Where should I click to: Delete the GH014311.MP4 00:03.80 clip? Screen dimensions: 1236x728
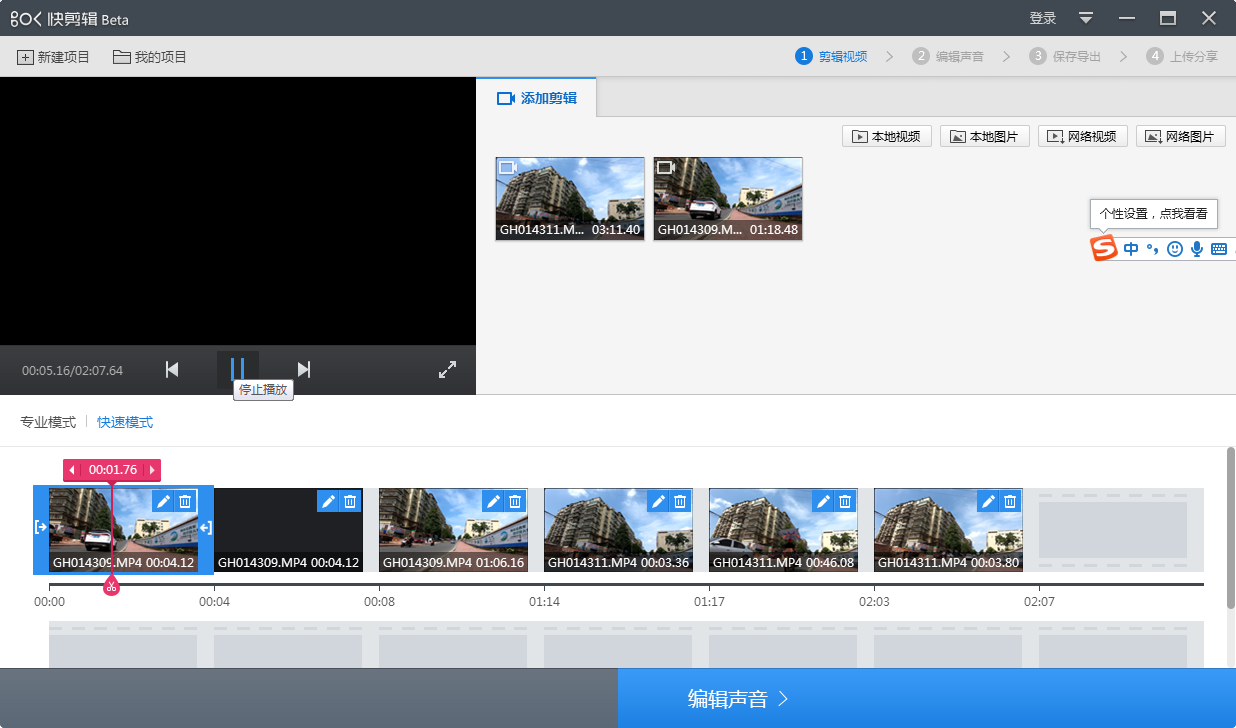coord(1010,501)
